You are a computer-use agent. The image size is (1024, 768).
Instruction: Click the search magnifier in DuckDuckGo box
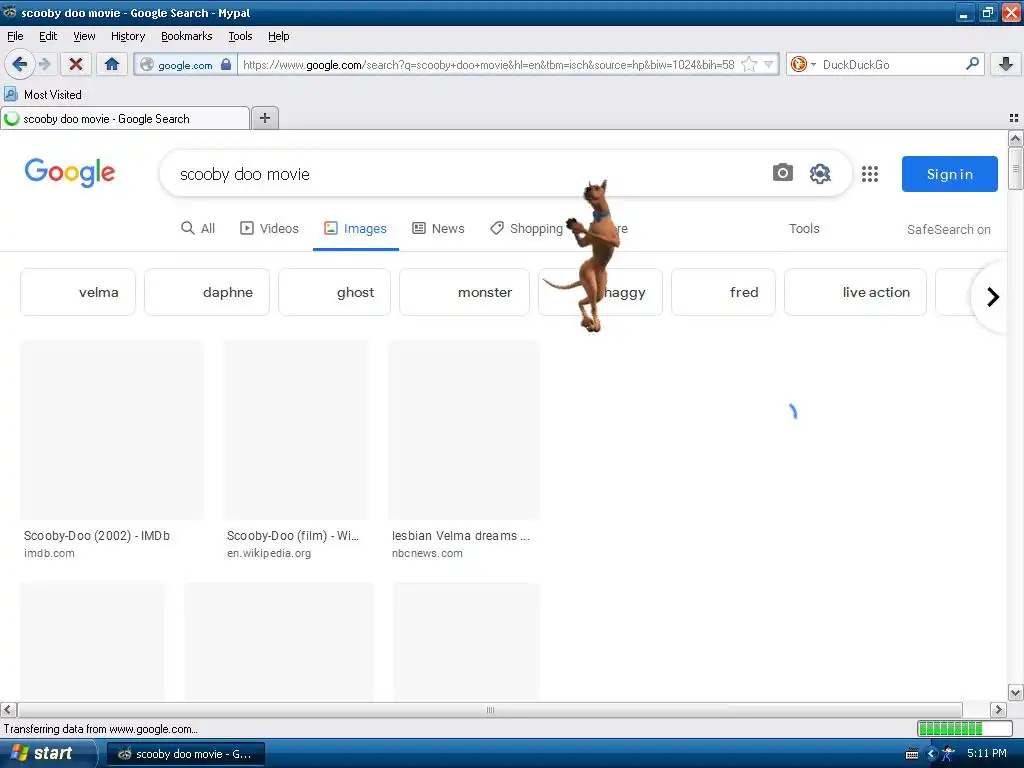[972, 64]
